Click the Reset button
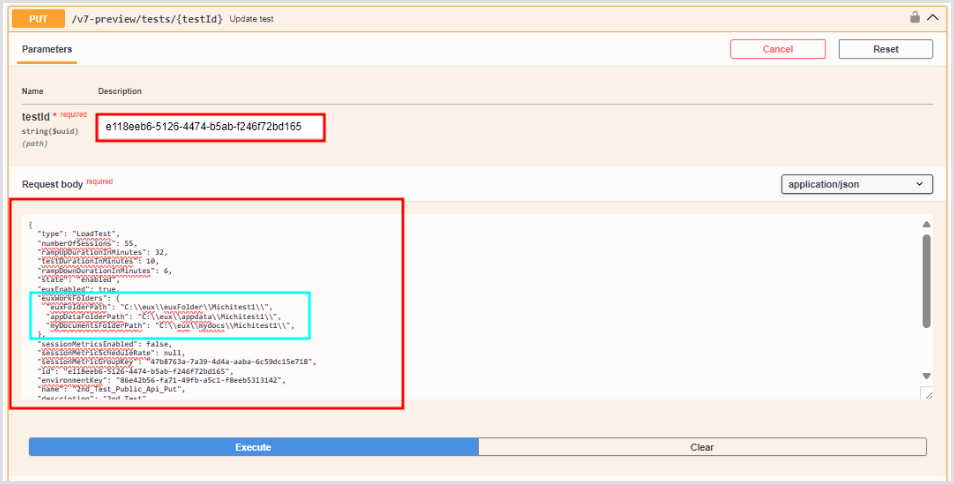This screenshot has height=484, width=954. [x=885, y=49]
